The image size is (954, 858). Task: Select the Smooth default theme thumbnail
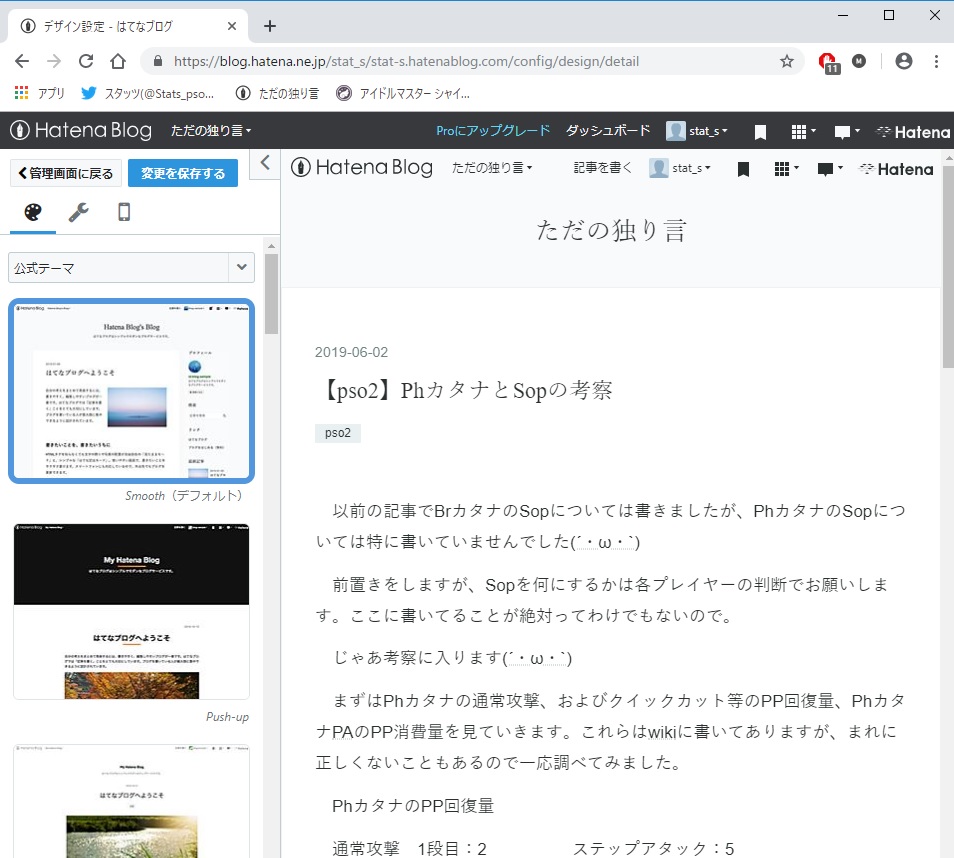[131, 391]
